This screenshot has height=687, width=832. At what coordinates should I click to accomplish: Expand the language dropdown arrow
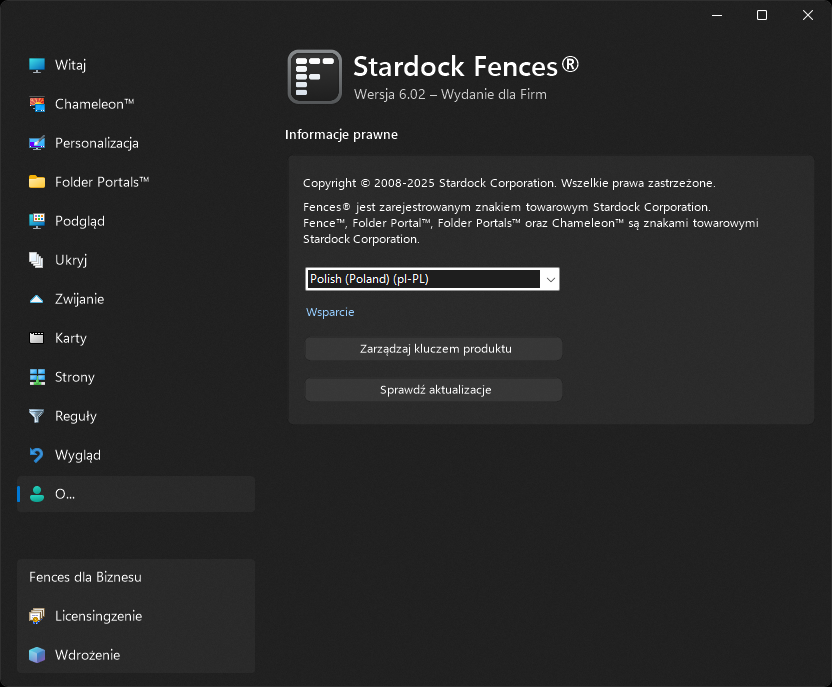(x=550, y=279)
